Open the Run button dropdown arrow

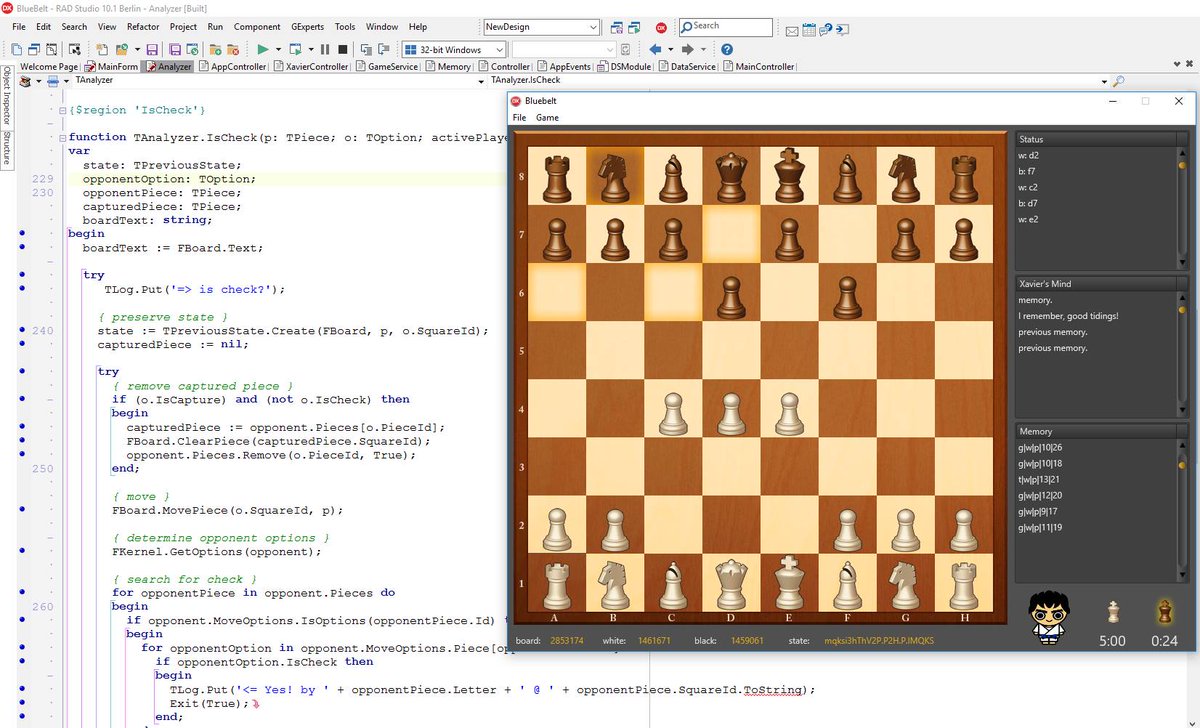click(277, 49)
